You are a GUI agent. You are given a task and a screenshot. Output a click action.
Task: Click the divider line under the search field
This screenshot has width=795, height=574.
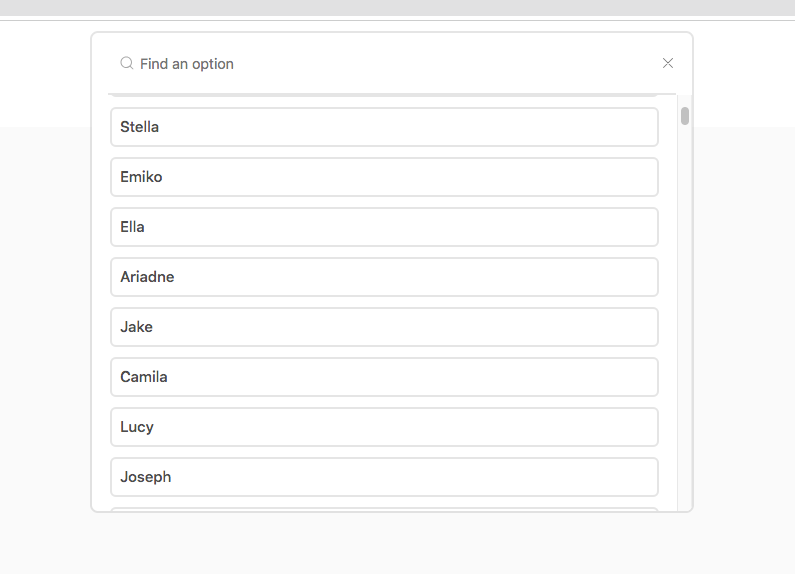click(x=392, y=94)
